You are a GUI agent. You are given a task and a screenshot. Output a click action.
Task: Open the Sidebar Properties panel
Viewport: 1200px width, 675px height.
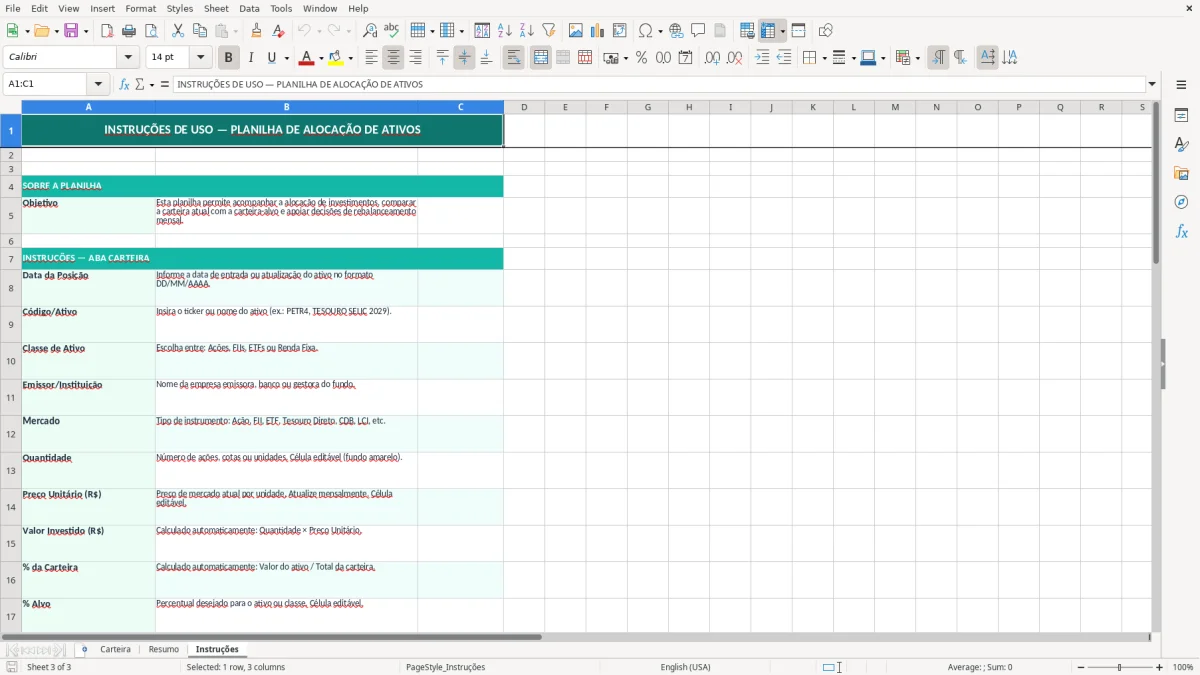tap(1181, 116)
